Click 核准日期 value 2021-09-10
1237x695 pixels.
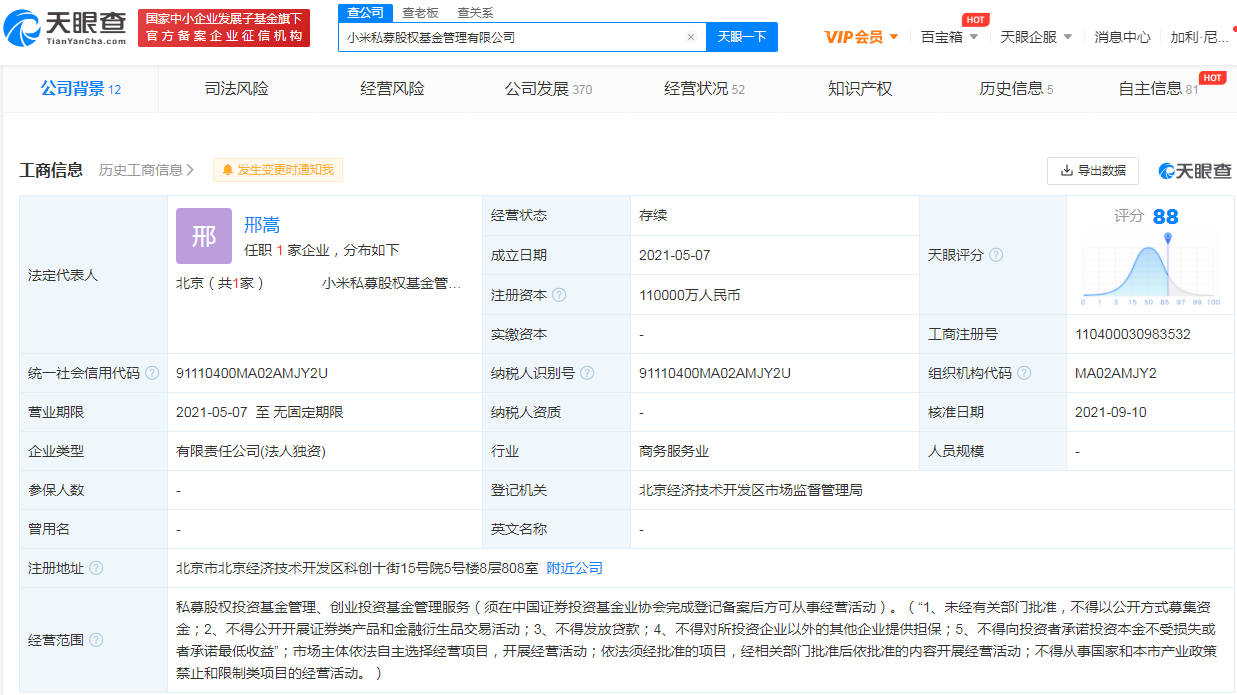tap(1111, 412)
